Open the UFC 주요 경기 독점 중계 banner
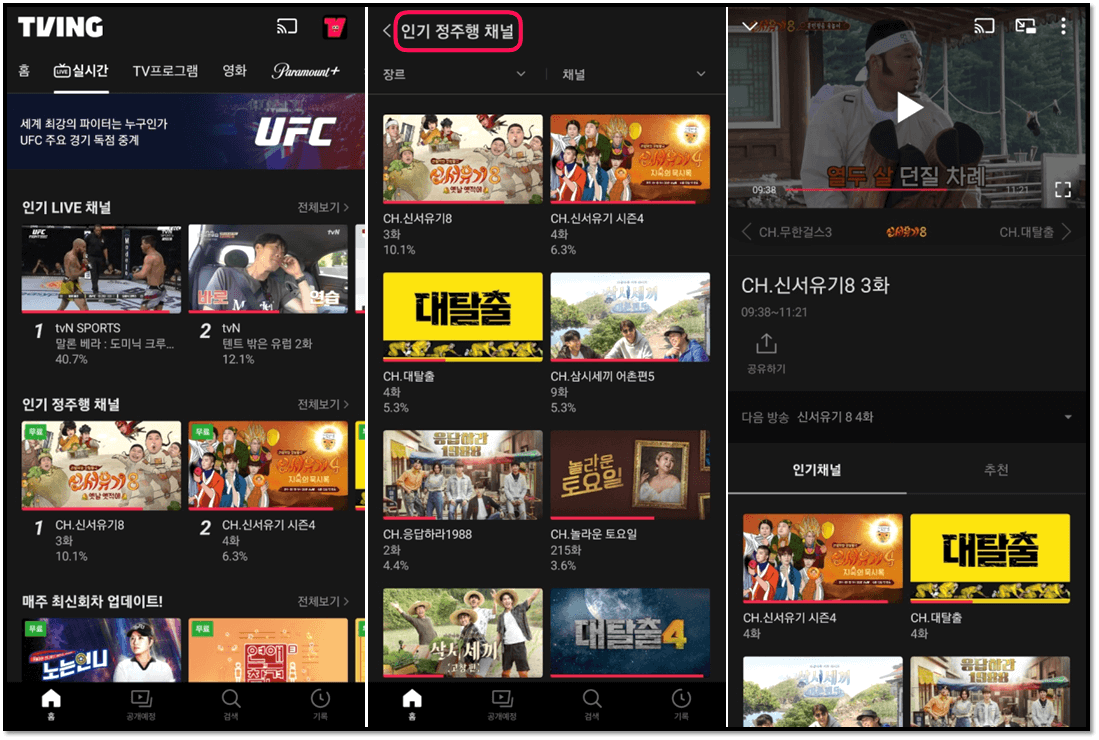 pyautogui.click(x=185, y=132)
